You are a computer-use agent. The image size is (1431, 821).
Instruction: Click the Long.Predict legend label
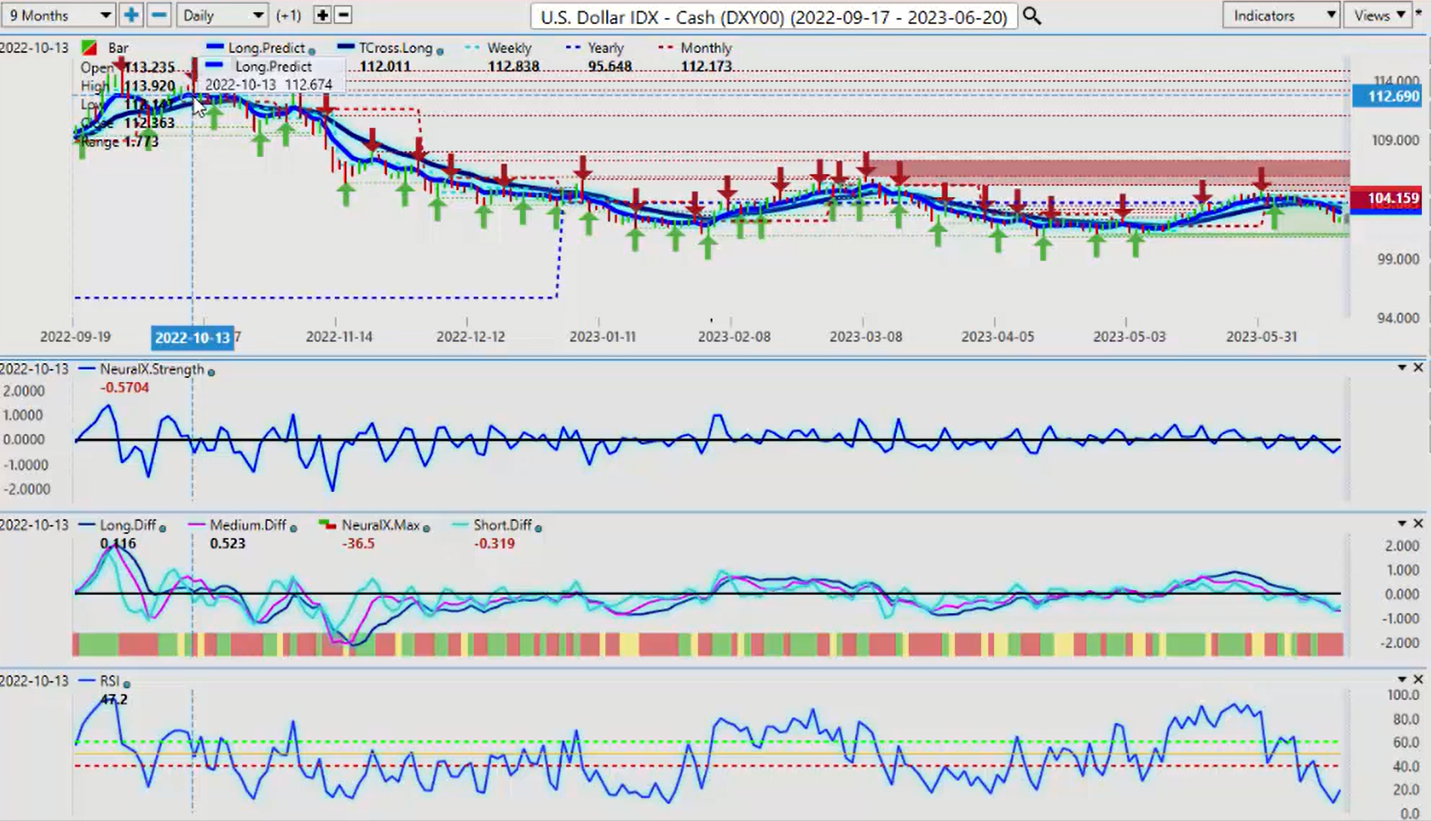pos(267,48)
